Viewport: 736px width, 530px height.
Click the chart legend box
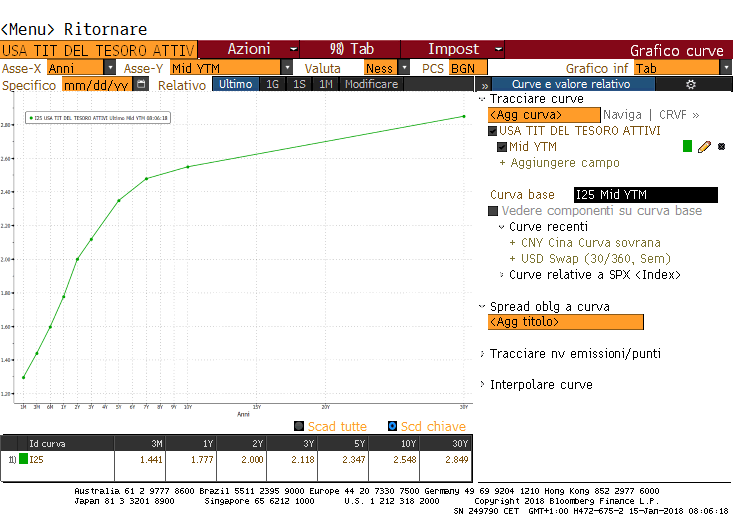point(98,118)
